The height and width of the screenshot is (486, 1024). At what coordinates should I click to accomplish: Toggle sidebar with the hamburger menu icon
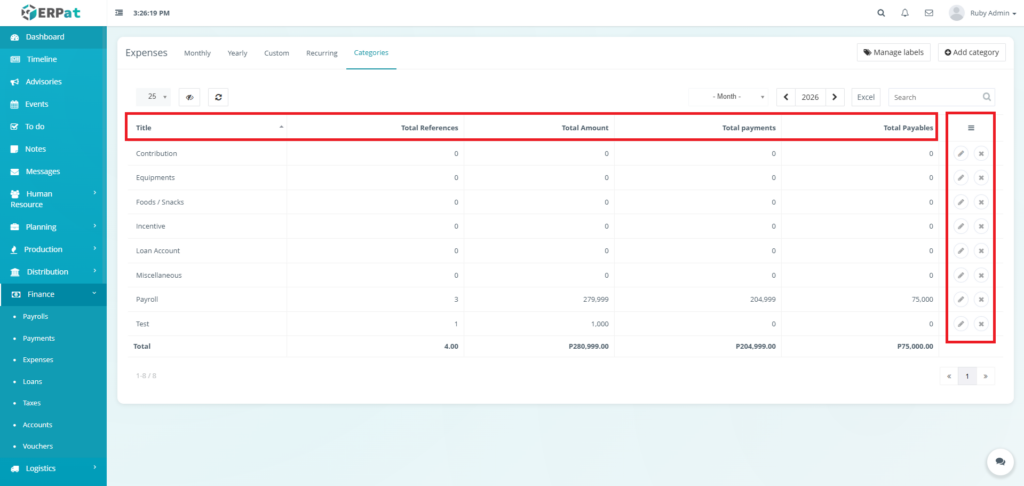tap(120, 13)
